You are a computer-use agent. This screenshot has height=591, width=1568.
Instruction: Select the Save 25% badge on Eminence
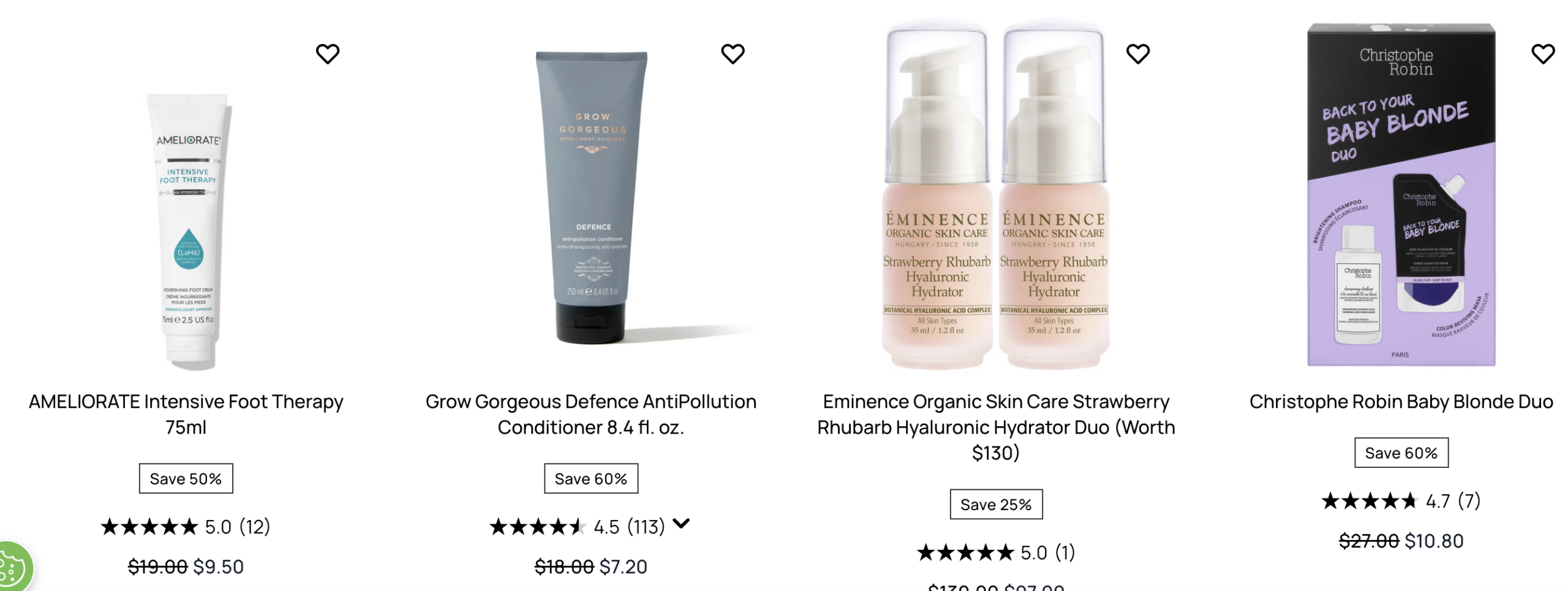click(996, 504)
